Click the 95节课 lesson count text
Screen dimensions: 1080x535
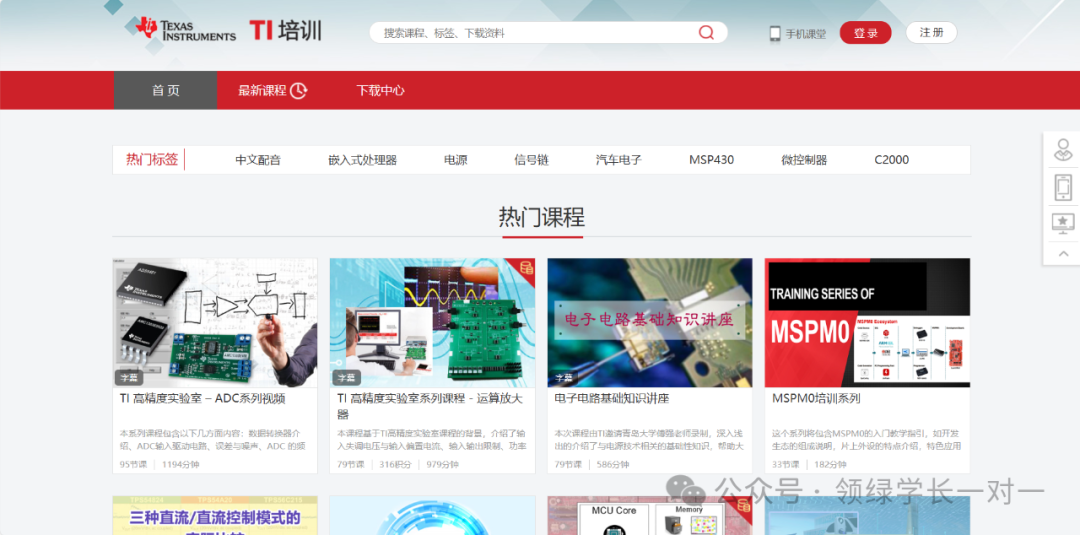pos(134,464)
